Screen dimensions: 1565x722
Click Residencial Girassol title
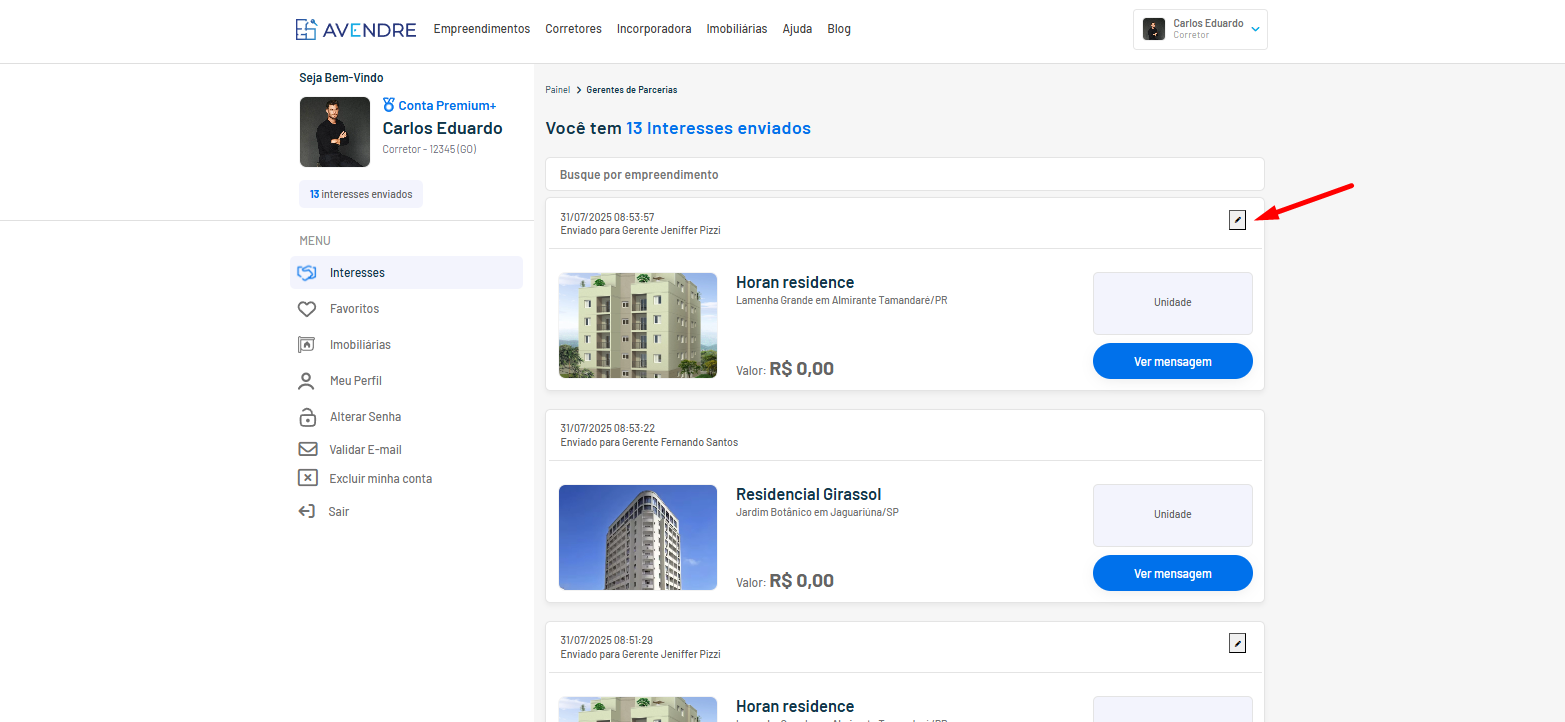click(809, 494)
